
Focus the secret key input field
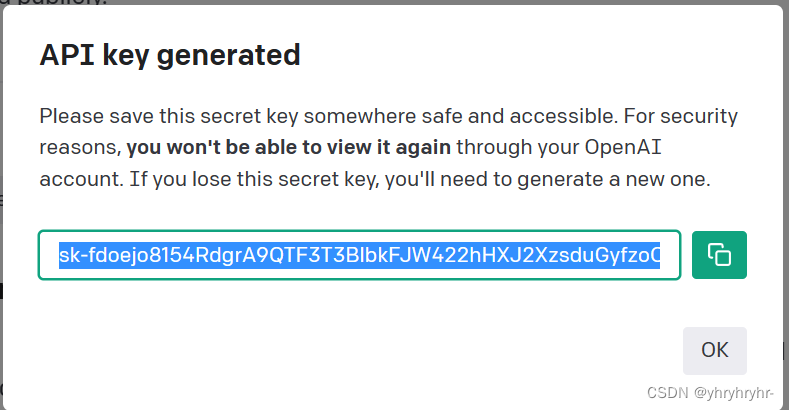click(359, 255)
